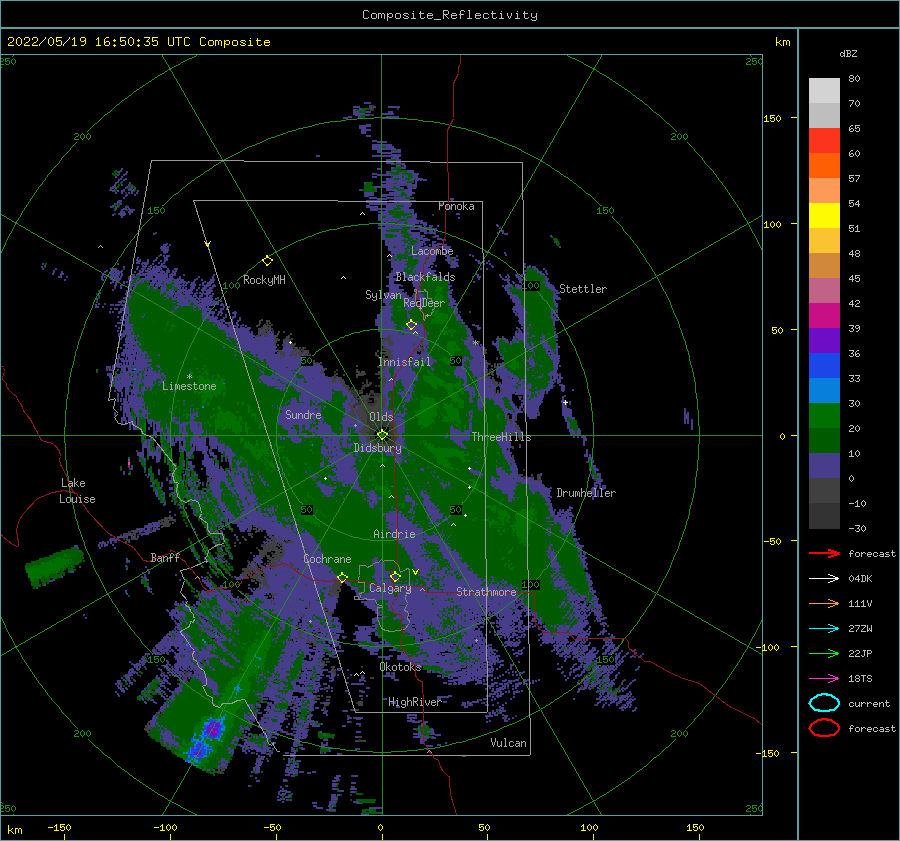Pick the dark blue swatch below 36 dBZ
Image resolution: width=900 pixels, height=841 pixels.
click(x=824, y=365)
